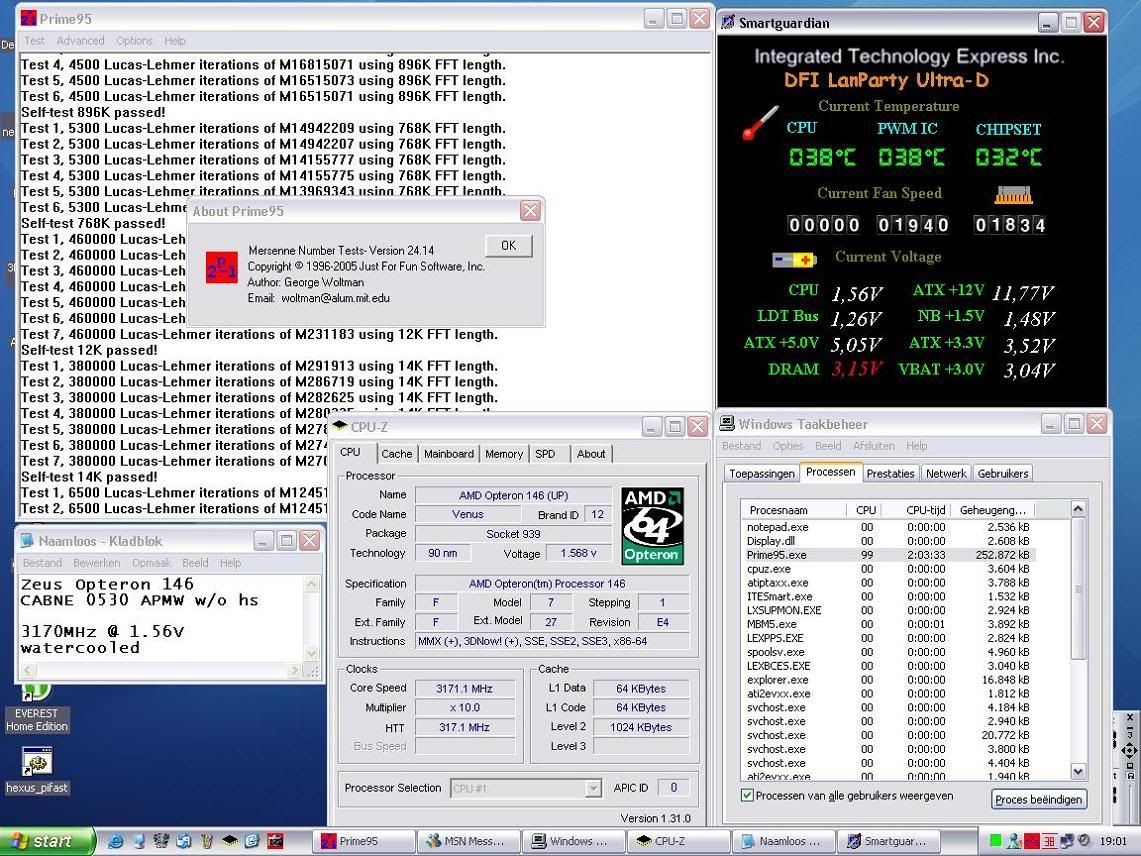
Task: Select the explorer.exe process row
Action: pyautogui.click(x=888, y=680)
